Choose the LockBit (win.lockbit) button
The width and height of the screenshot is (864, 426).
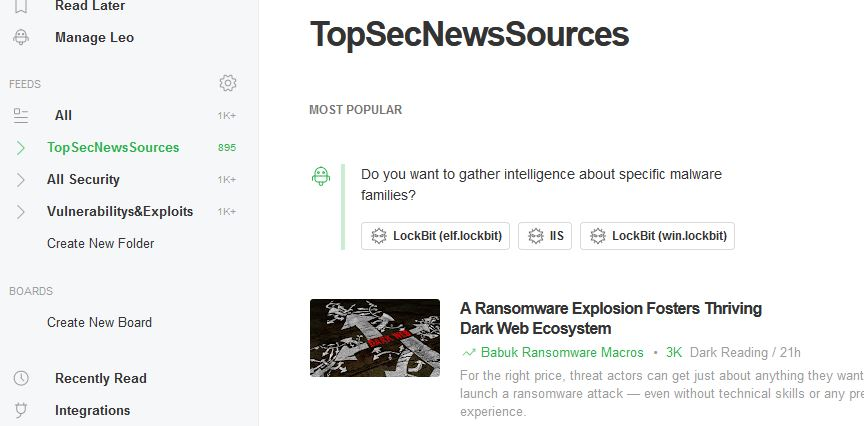(657, 236)
